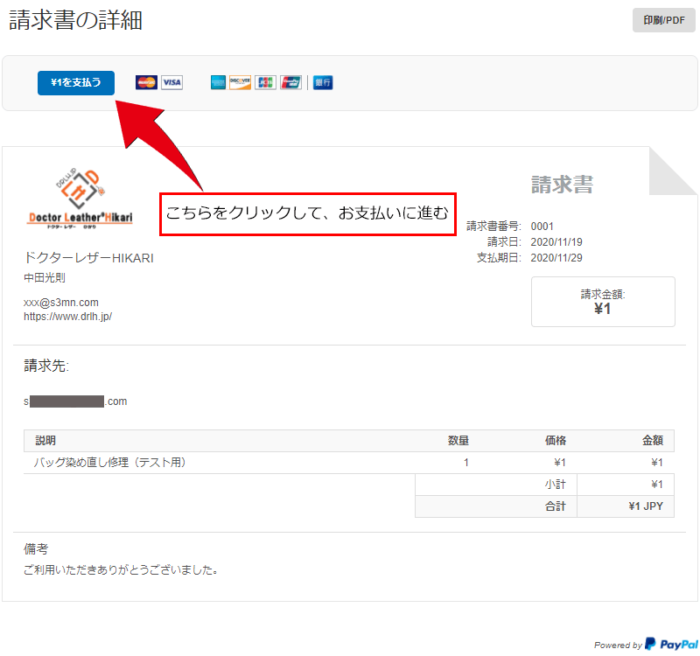Screen dimensions: 700x656
Task: Click the 合計 ¥1 JPY total row
Action: point(640,506)
